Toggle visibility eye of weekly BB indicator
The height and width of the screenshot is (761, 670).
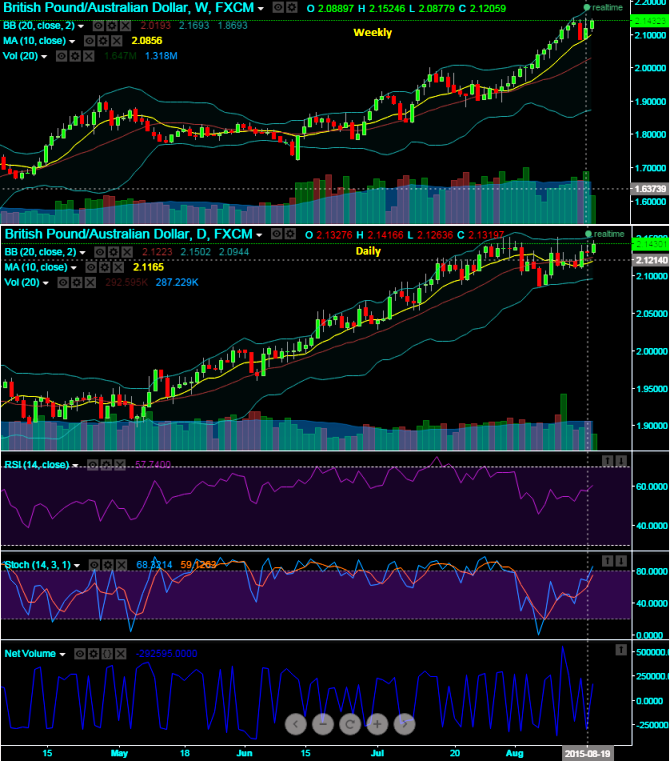pyautogui.click(x=98, y=26)
